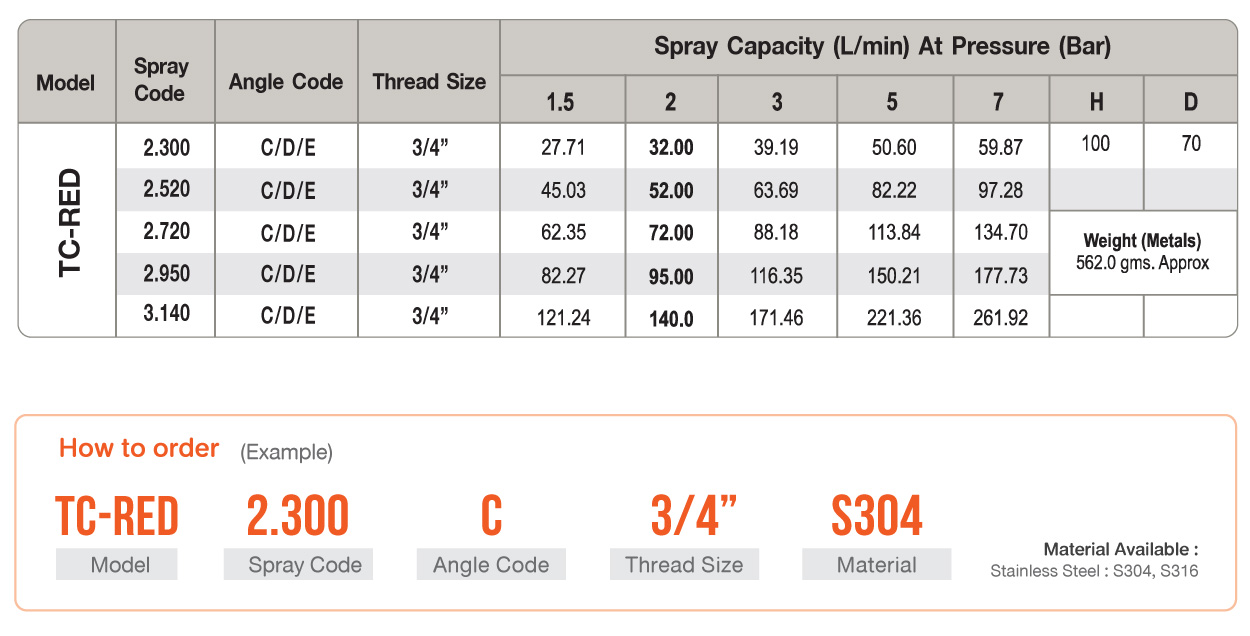
Task: Click spray code 2.720 cell
Action: coord(166,231)
